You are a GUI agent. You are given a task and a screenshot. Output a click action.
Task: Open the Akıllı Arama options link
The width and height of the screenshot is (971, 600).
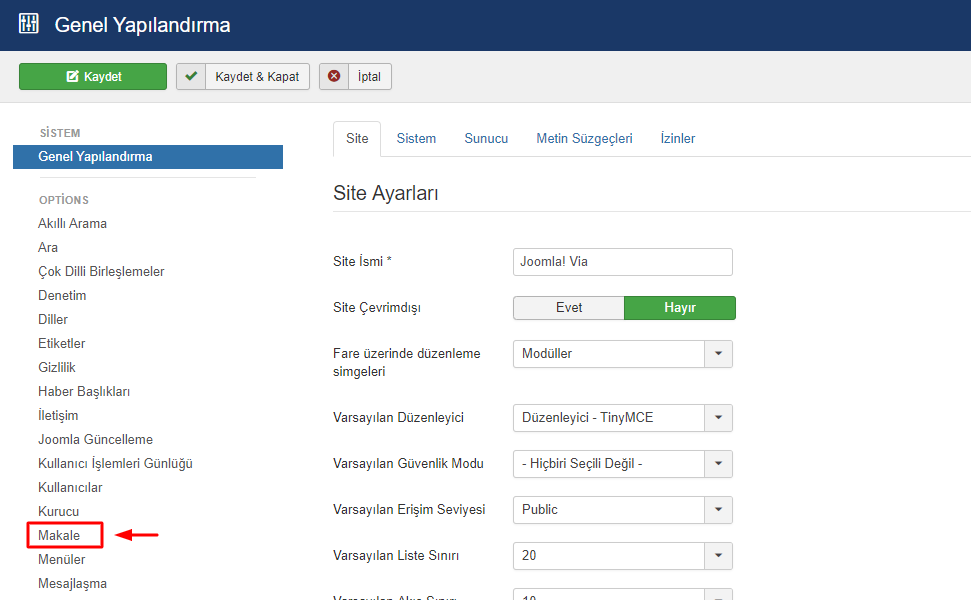coord(72,224)
